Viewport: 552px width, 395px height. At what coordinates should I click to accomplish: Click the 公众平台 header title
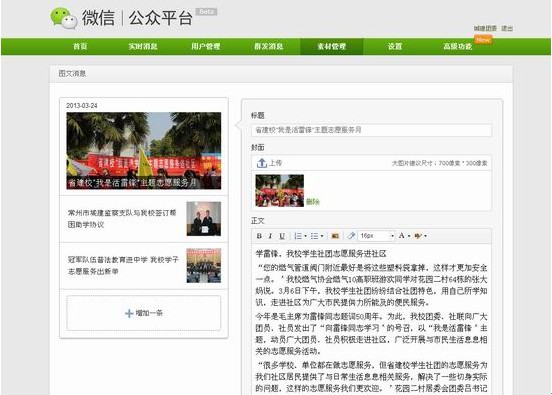coord(161,18)
